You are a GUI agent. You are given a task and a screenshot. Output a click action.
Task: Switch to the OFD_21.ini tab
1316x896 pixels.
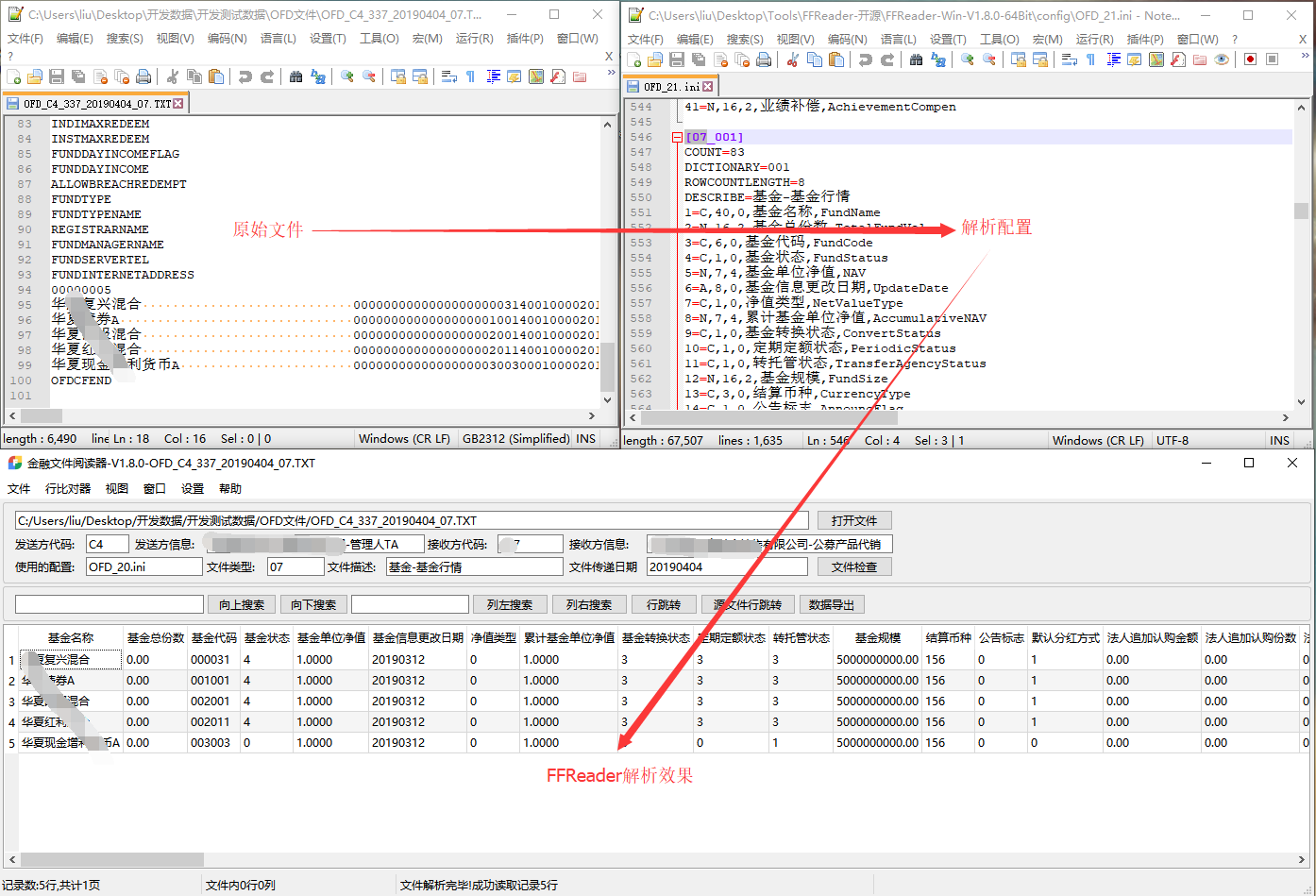pos(672,85)
